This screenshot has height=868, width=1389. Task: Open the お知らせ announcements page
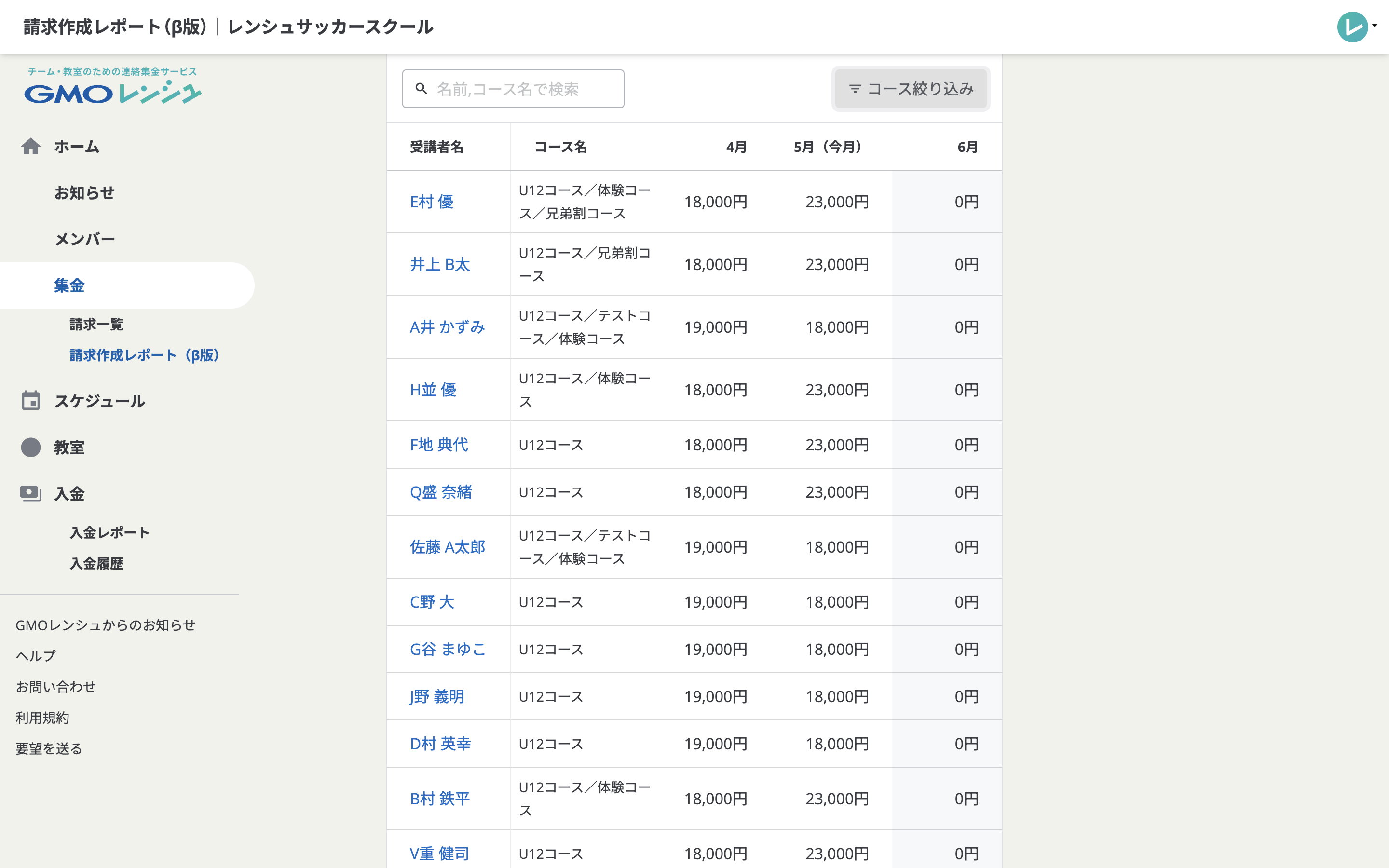tap(84, 192)
